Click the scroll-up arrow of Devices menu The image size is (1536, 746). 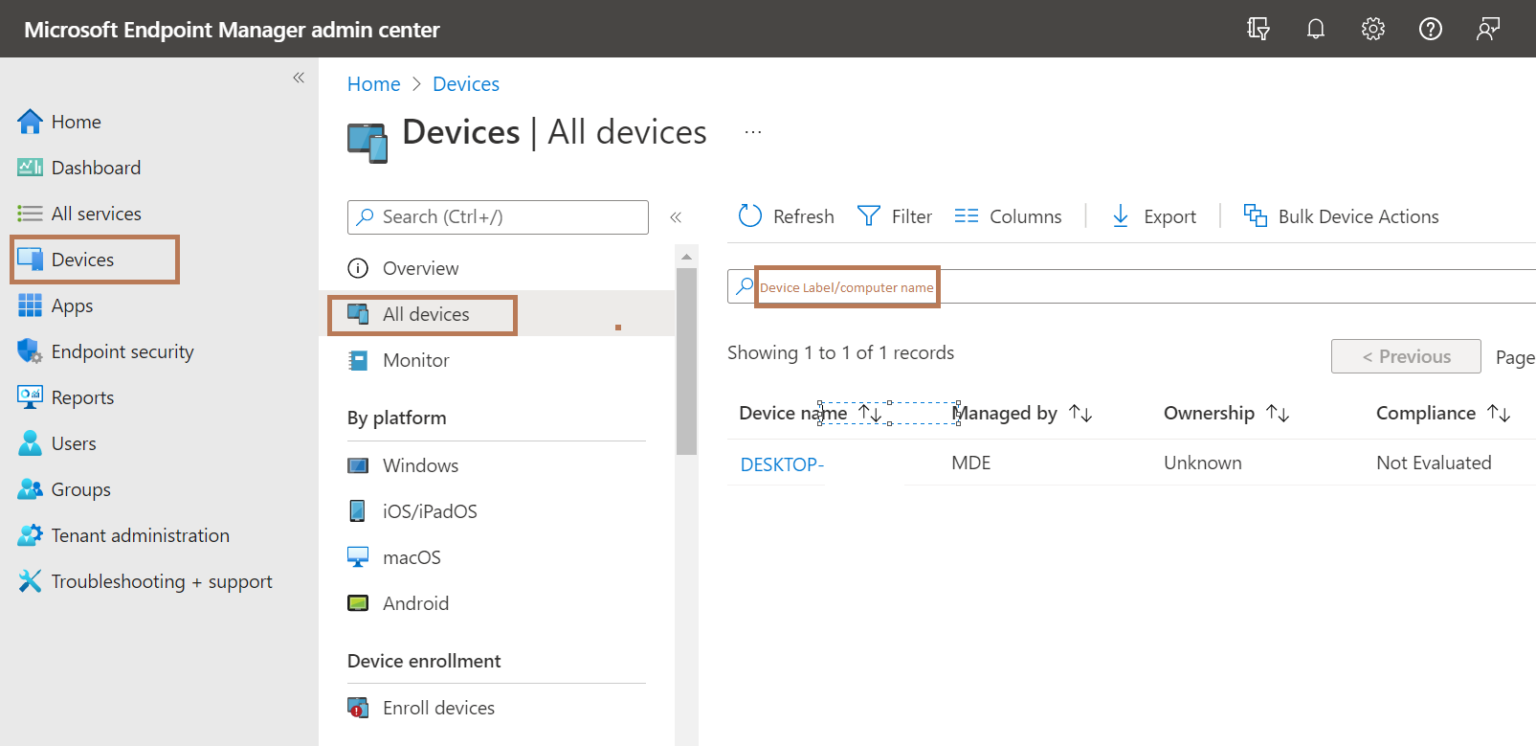click(686, 256)
